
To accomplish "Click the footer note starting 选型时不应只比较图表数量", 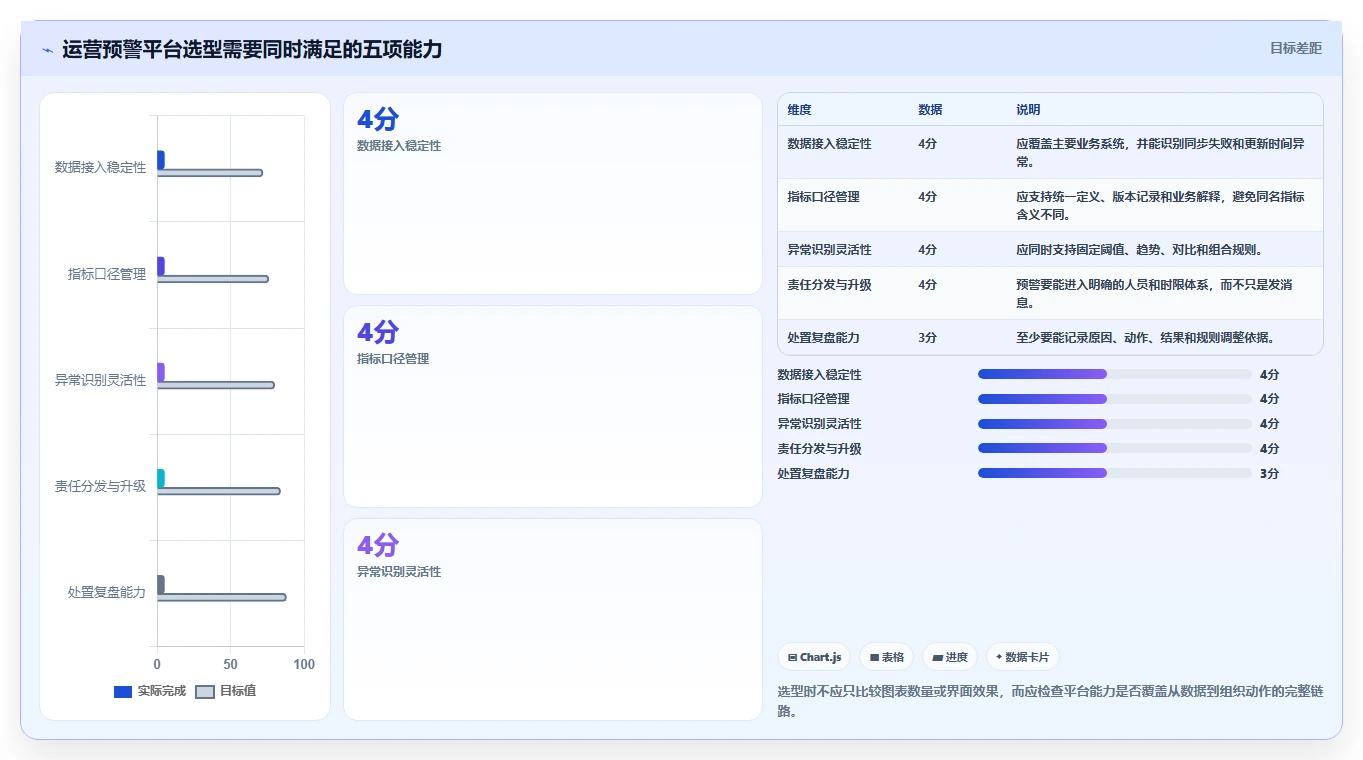I will pos(1050,701).
